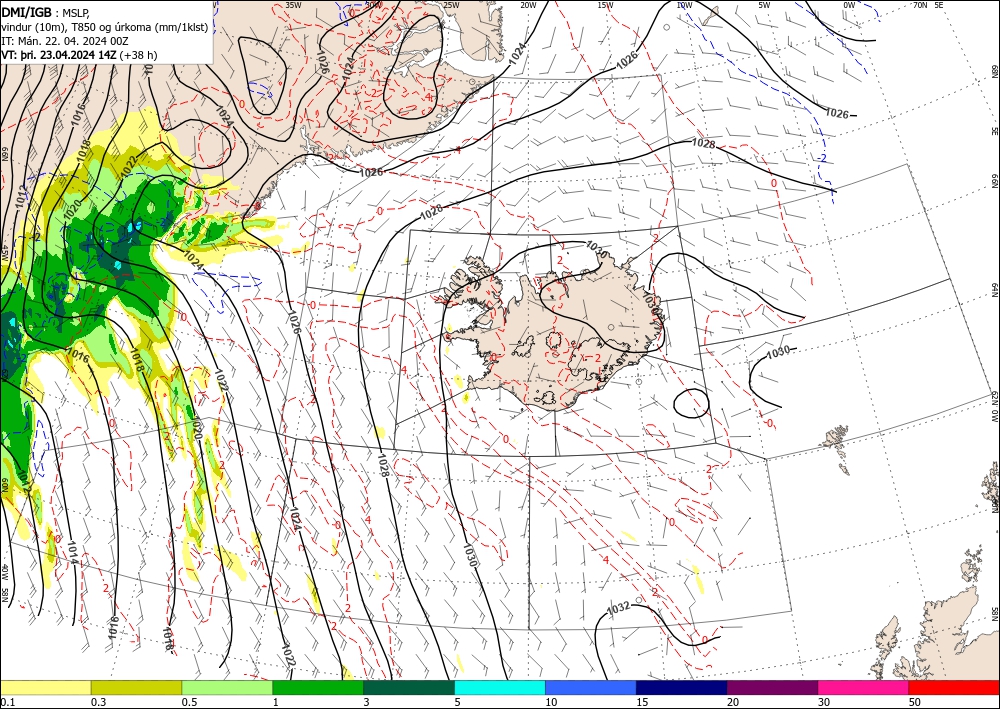Click the olive 0.3–0.5 legend swatch
Image resolution: width=1000 pixels, height=709 pixels.
point(136,687)
